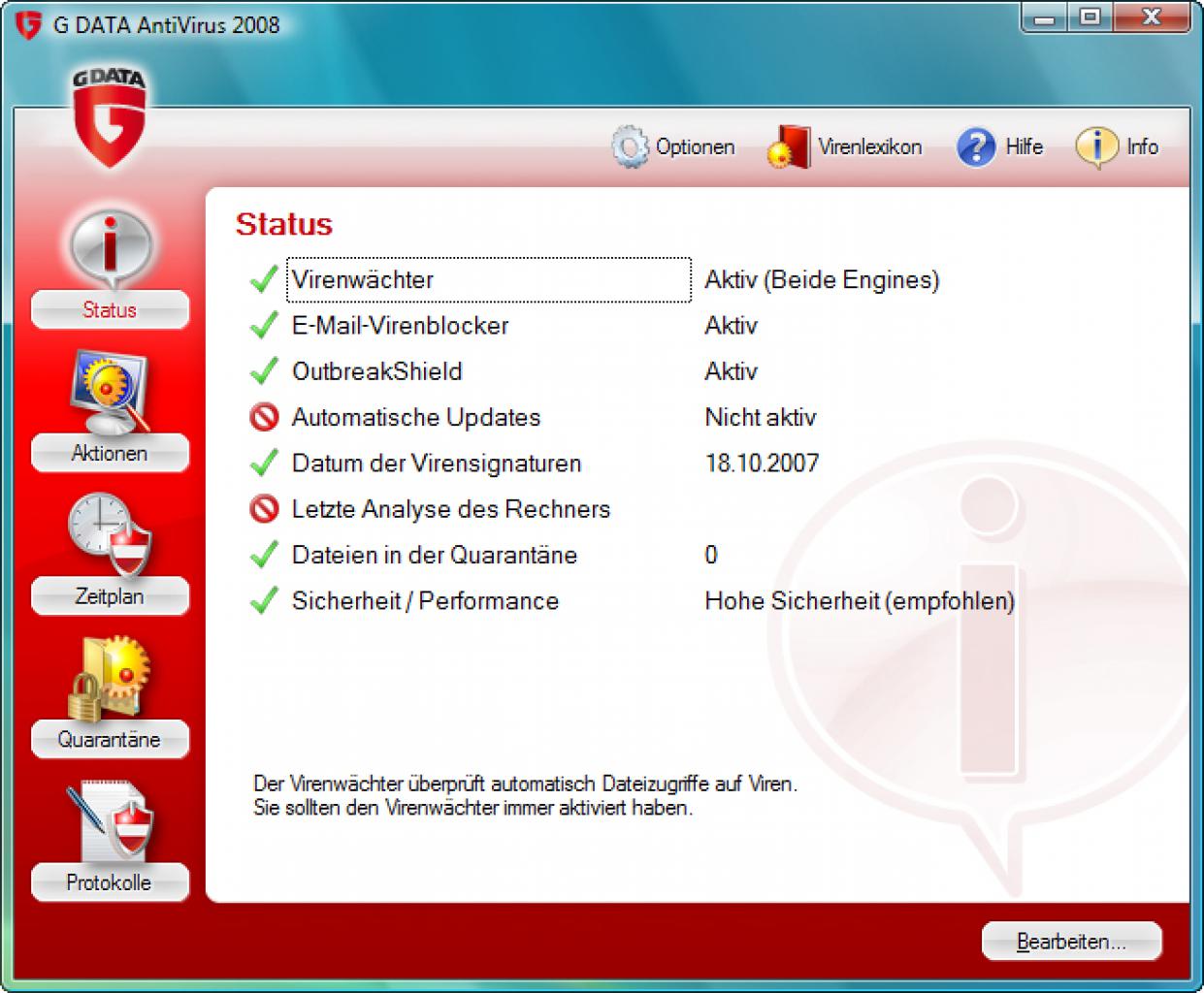The image size is (1204, 993).
Task: Click 'Aktiv' value for OutbreakShield
Action: click(x=731, y=370)
